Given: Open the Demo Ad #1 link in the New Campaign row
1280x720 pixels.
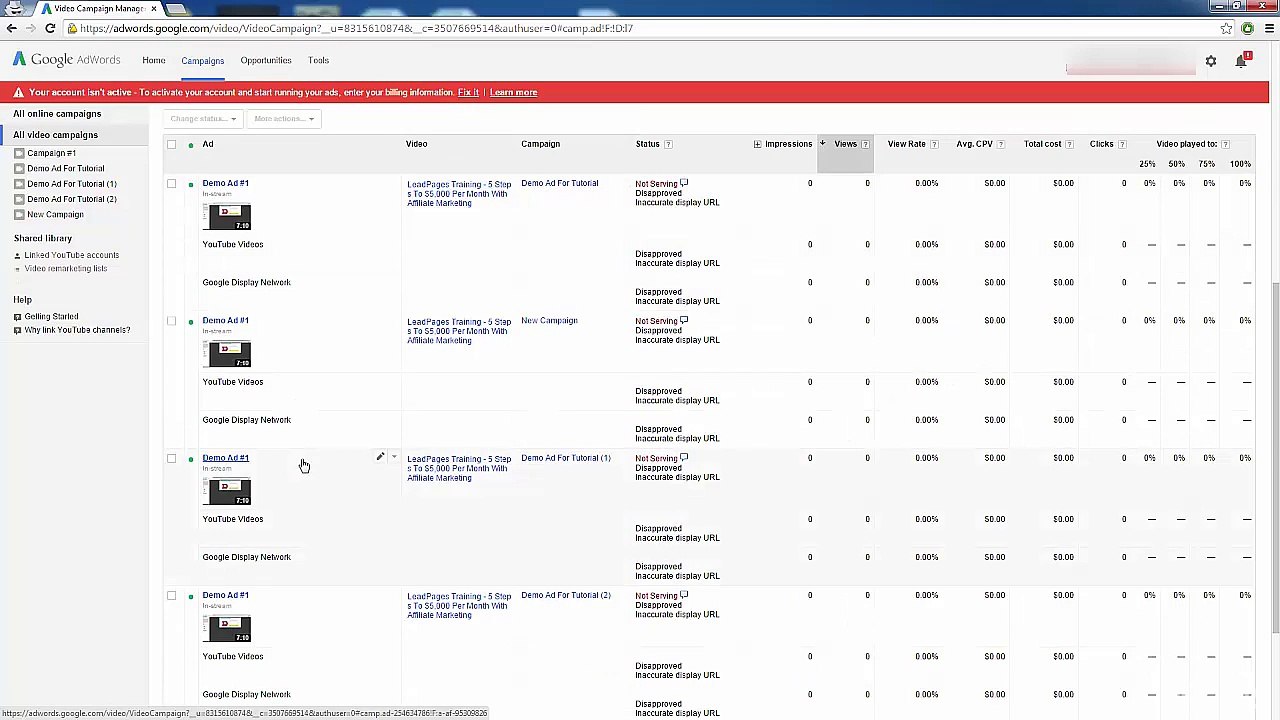Looking at the screenshot, I should click(225, 320).
